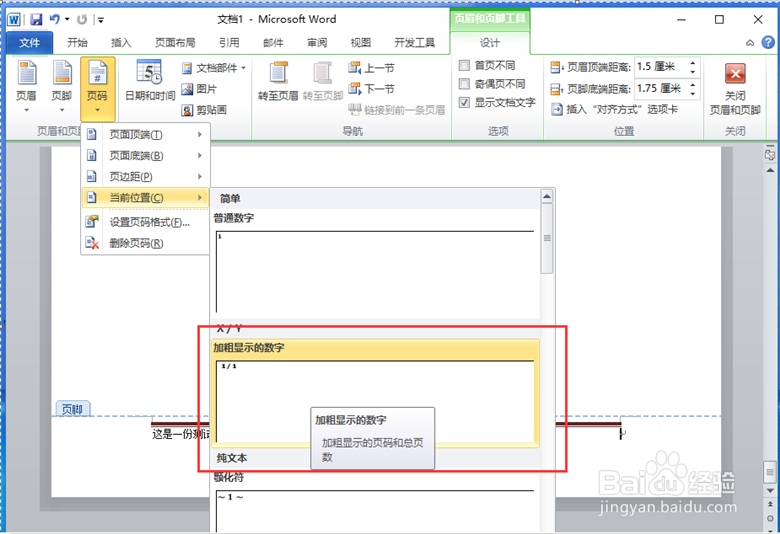Viewport: 780px width, 534px height.
Task: Click the page number gallery scrollbar thumb
Action: coord(547,238)
